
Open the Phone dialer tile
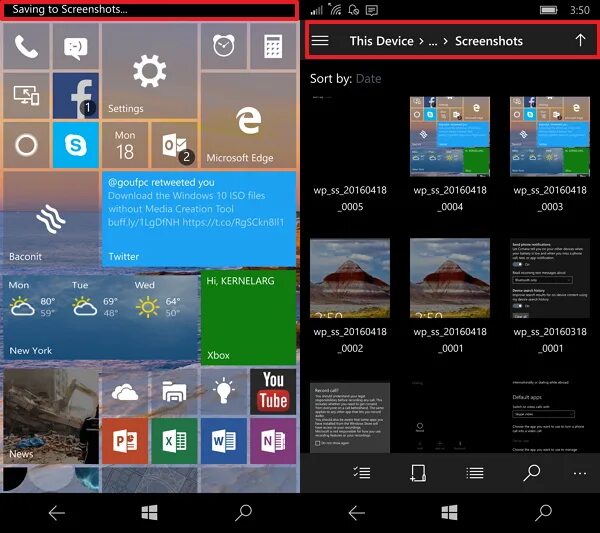point(26,46)
